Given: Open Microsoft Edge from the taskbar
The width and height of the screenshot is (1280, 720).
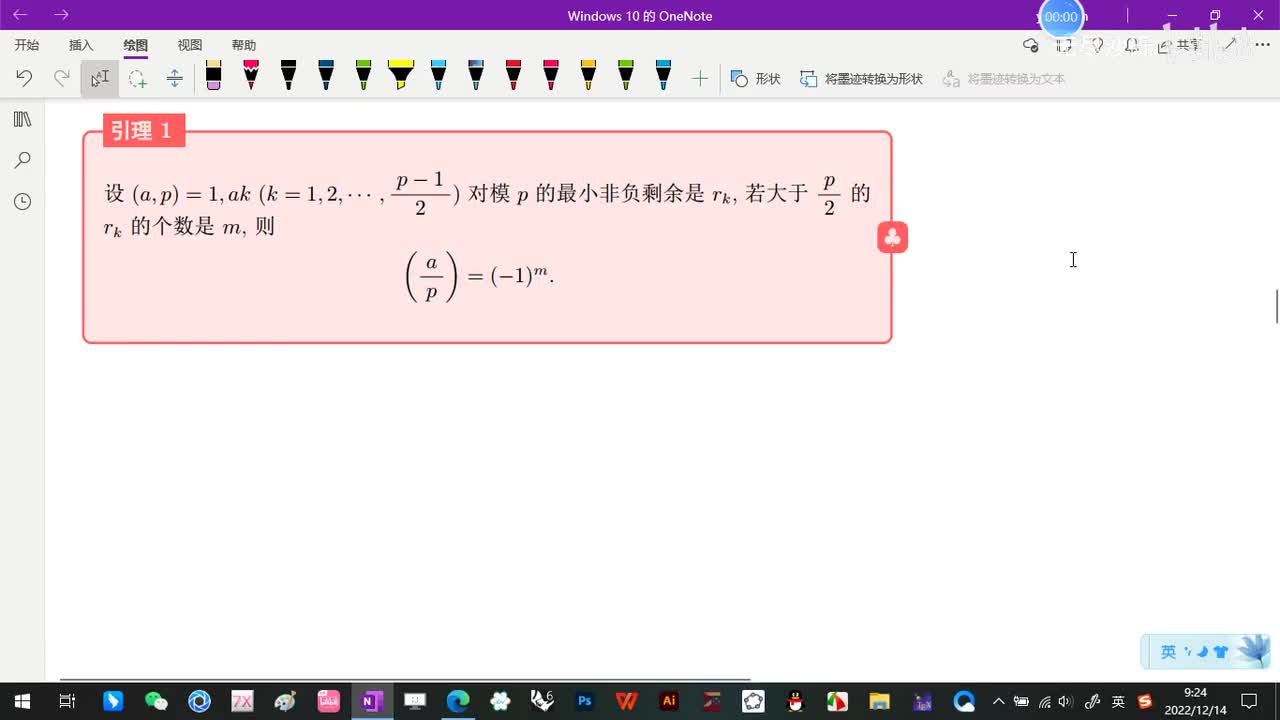Looking at the screenshot, I should pos(458,701).
